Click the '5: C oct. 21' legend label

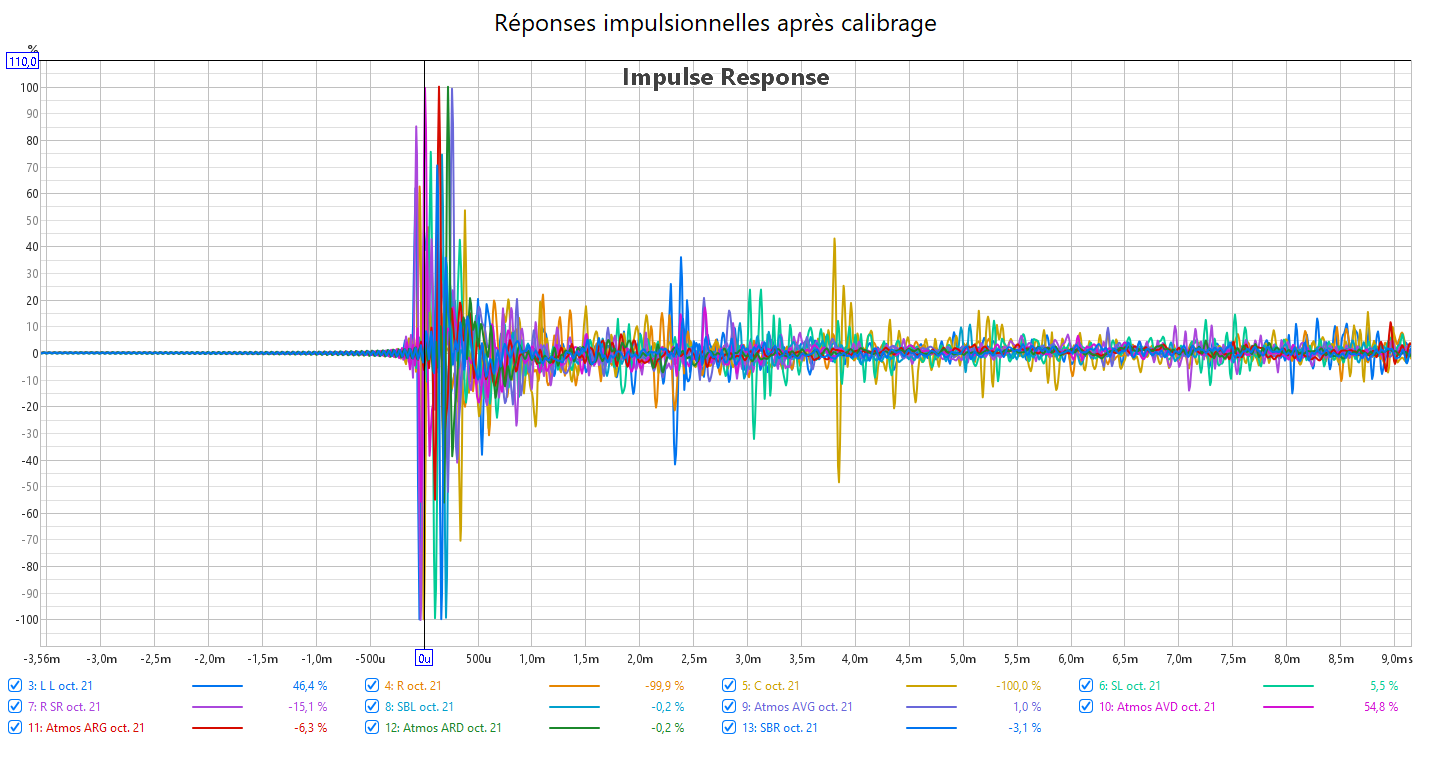click(770, 686)
